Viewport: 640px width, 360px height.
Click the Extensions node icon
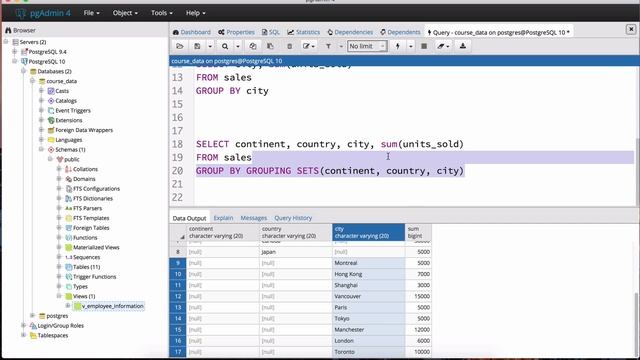51,120
